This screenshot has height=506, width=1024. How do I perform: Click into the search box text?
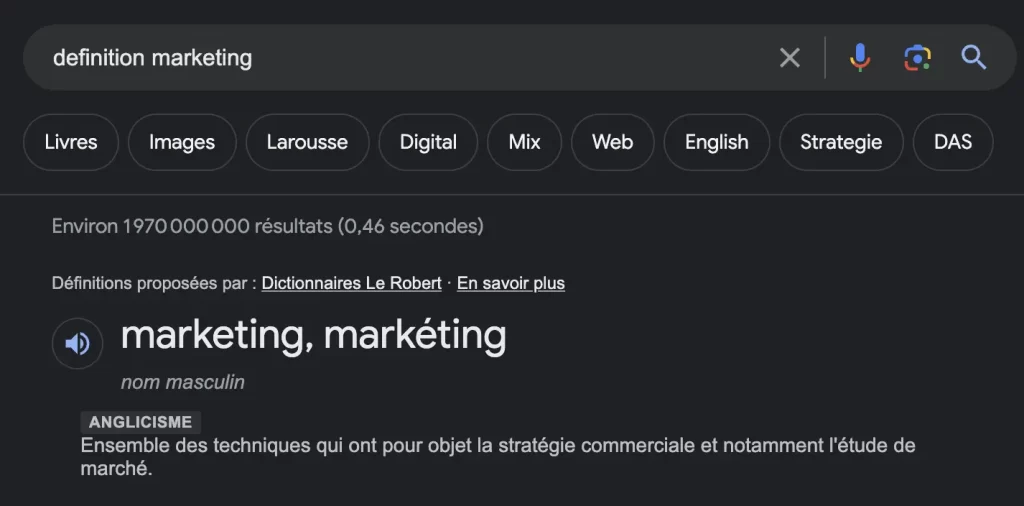tap(152, 58)
